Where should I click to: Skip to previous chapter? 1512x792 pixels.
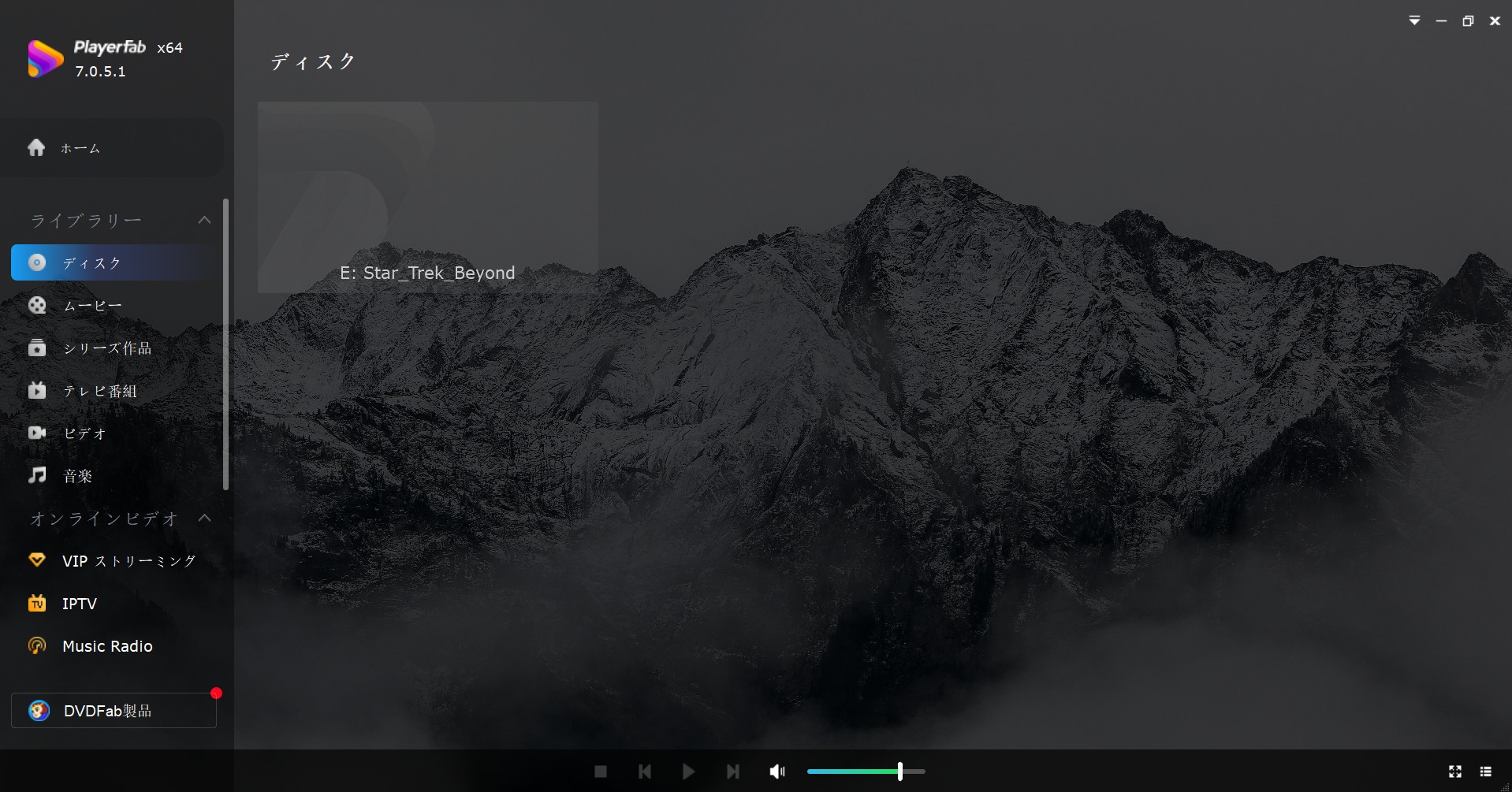point(645,772)
